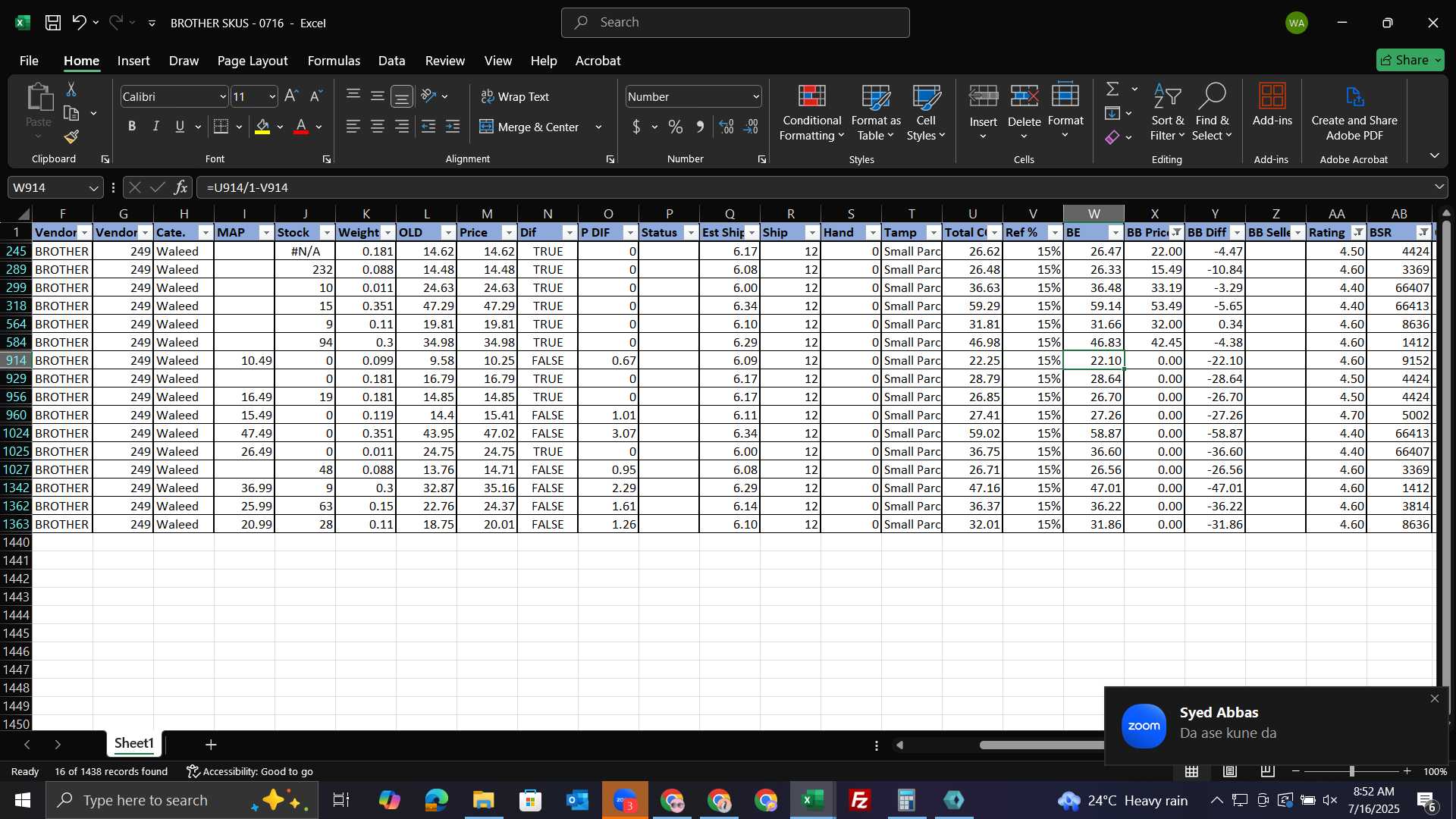Click the Insert Function fx icon

pos(180,187)
